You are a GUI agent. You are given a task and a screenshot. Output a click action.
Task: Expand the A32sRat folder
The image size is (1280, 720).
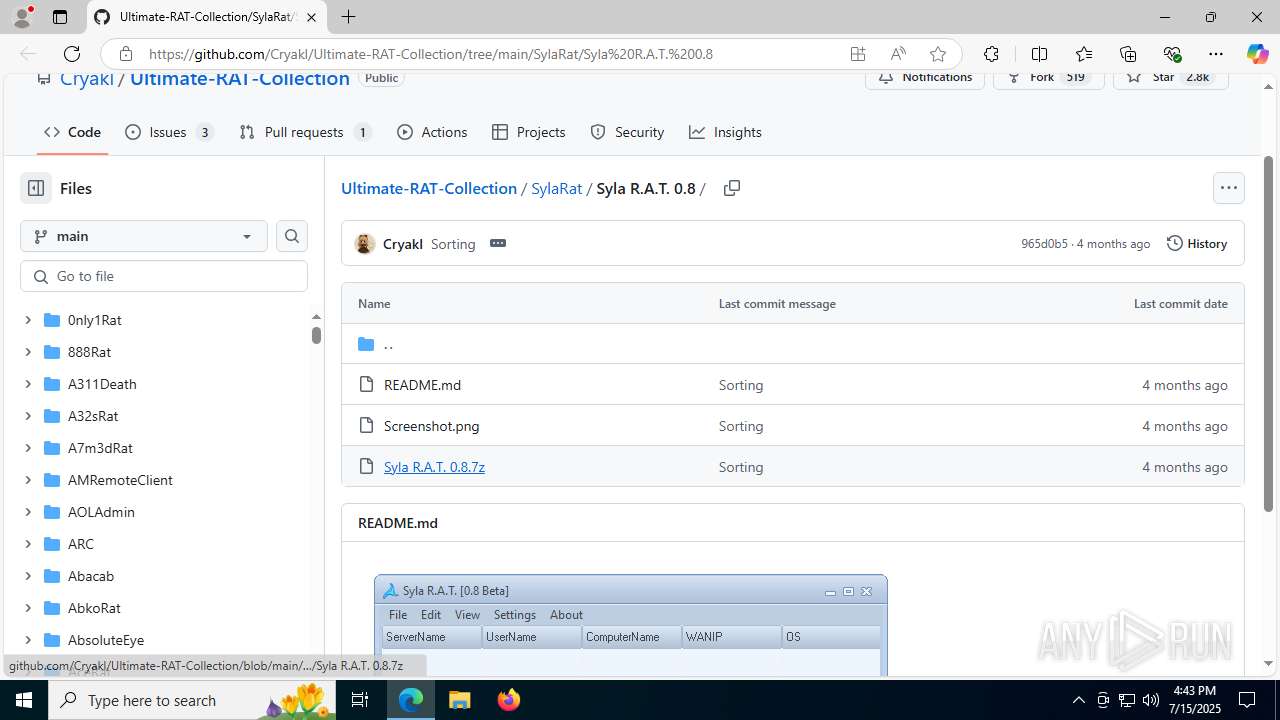pos(28,416)
